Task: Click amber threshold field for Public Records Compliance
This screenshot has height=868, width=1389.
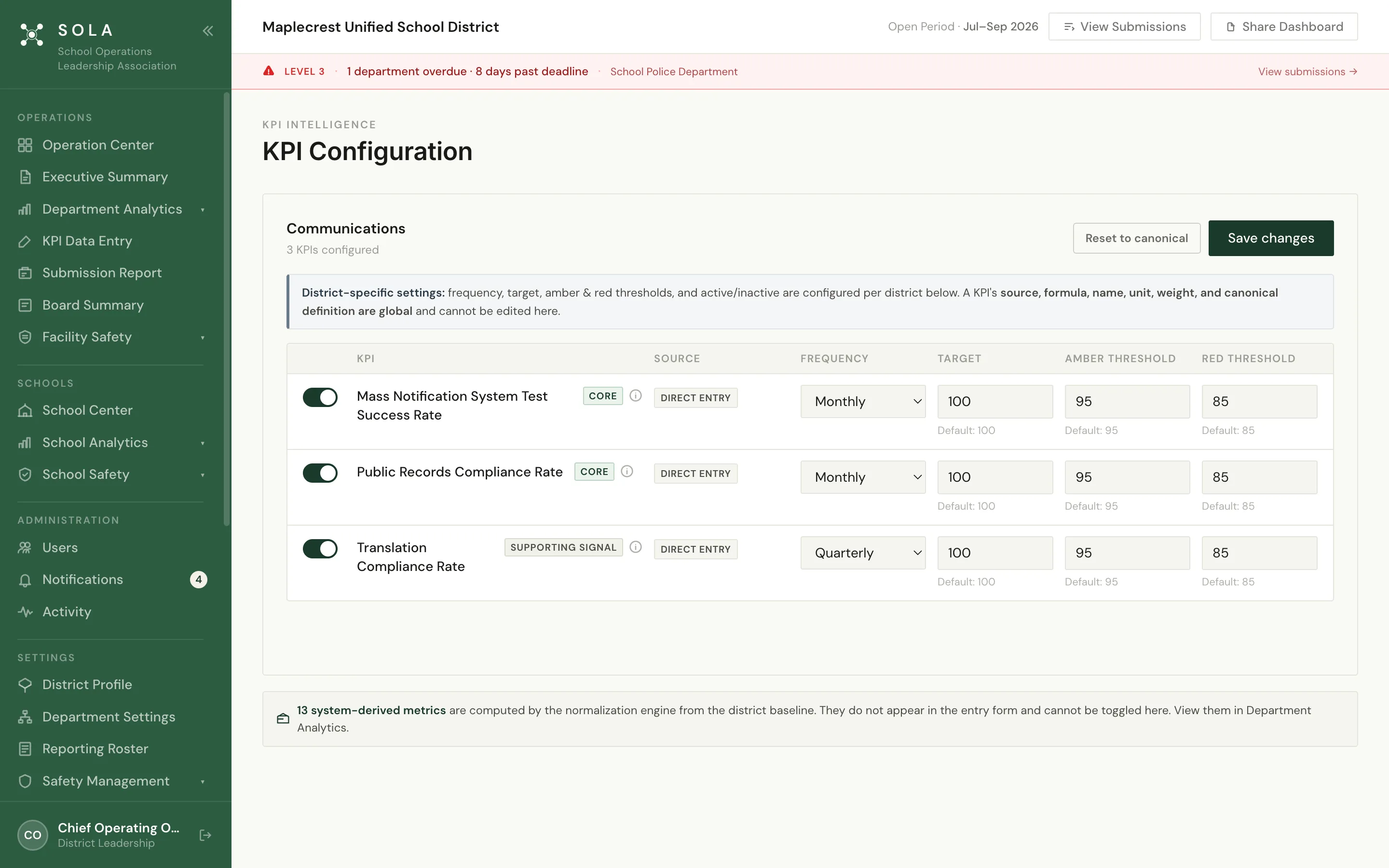Action: click(x=1127, y=477)
